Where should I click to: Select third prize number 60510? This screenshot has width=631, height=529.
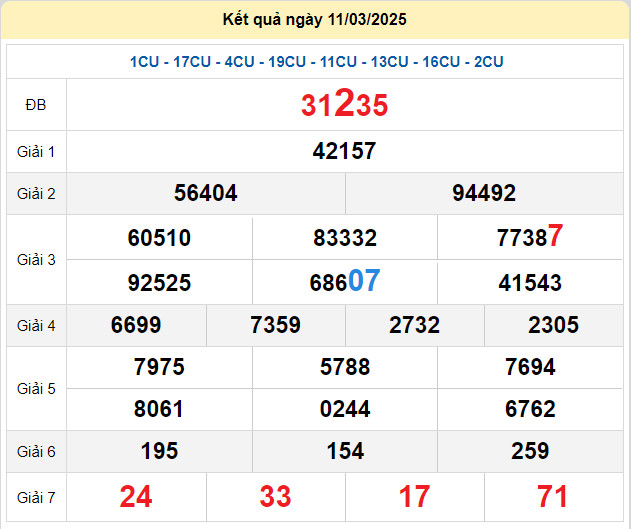(x=159, y=238)
